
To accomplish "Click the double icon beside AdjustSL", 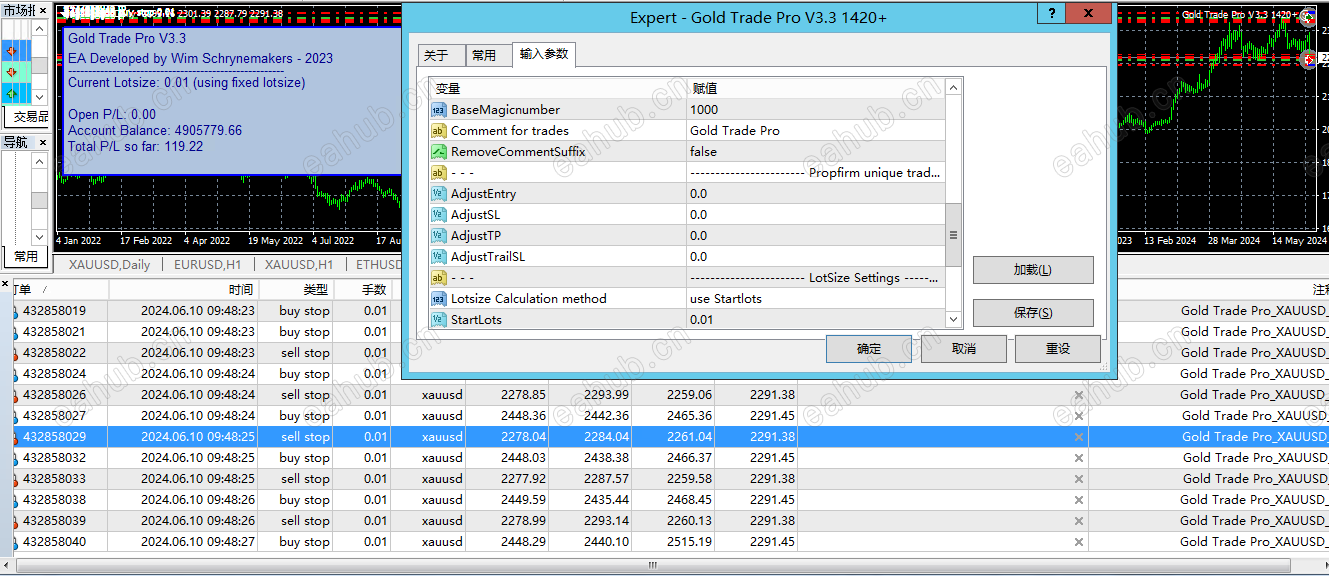I will click(438, 215).
